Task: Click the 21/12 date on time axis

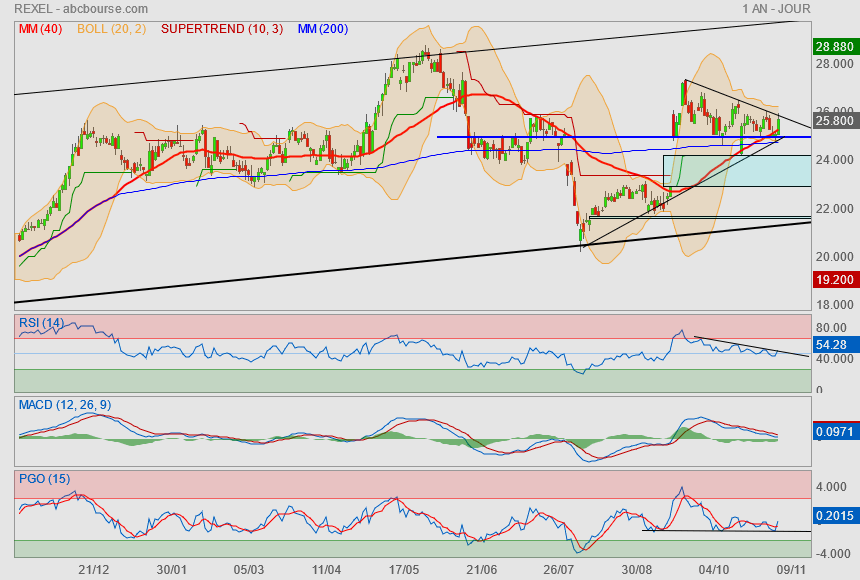Action: tap(95, 568)
